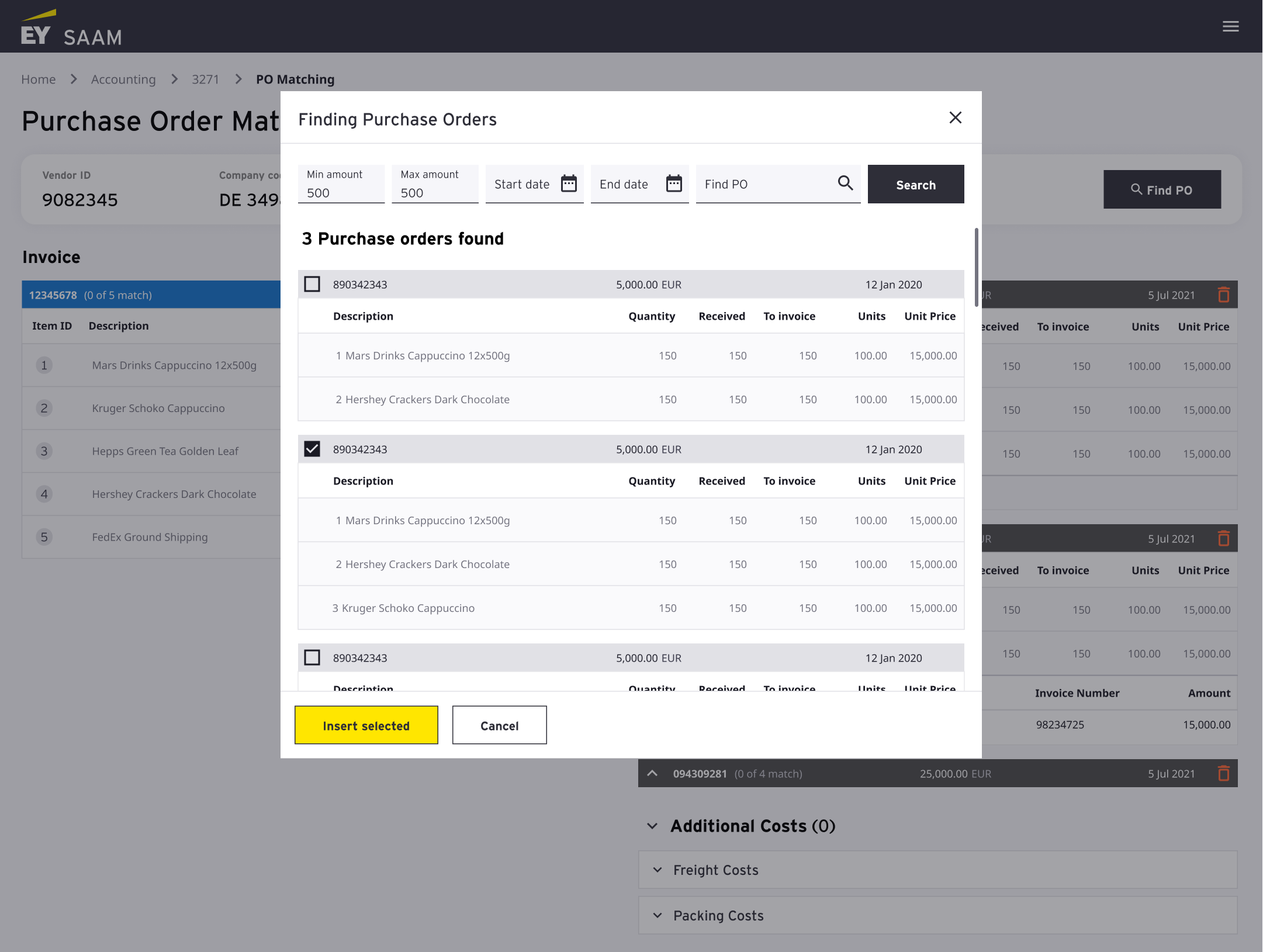The image size is (1263, 952).
Task: Collapse the Additional Costs section
Action: [652, 826]
